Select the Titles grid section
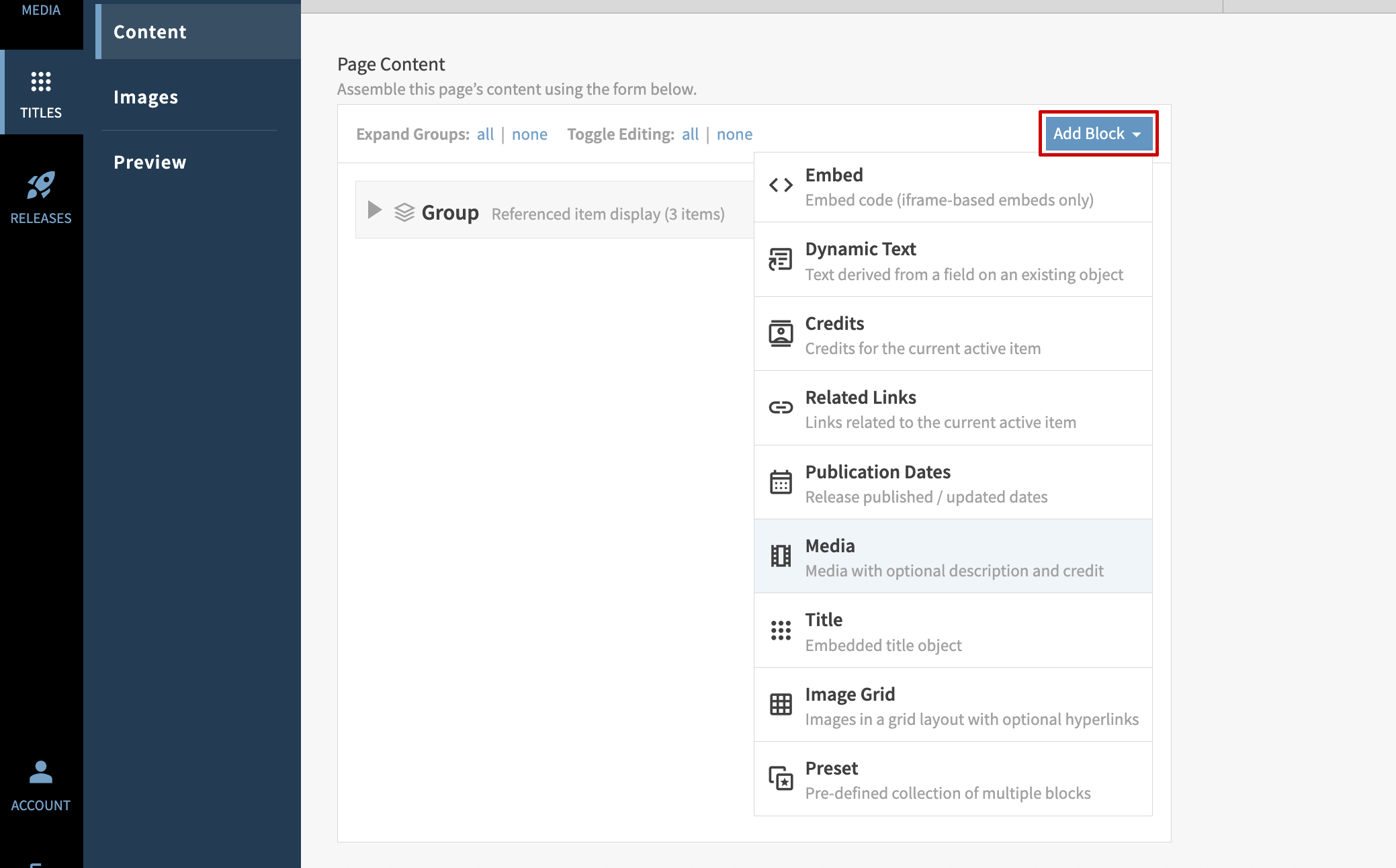 coord(41,93)
